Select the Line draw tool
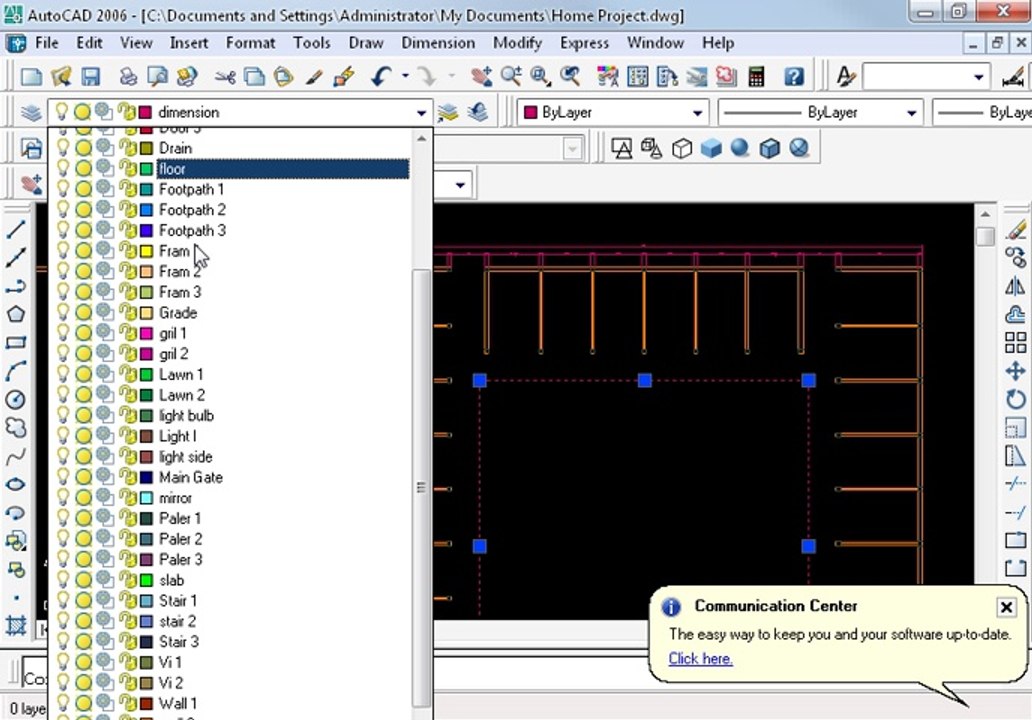Screen dimensions: 1032x720 (x=16, y=230)
